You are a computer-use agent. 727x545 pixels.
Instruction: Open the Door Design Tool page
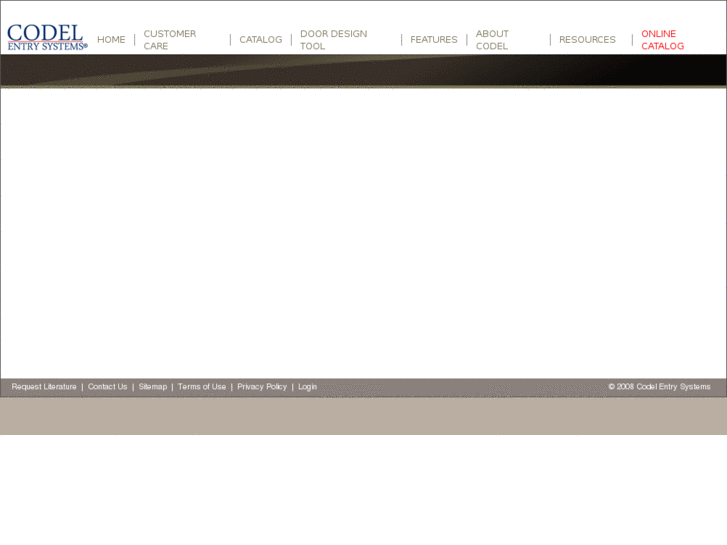tap(333, 40)
